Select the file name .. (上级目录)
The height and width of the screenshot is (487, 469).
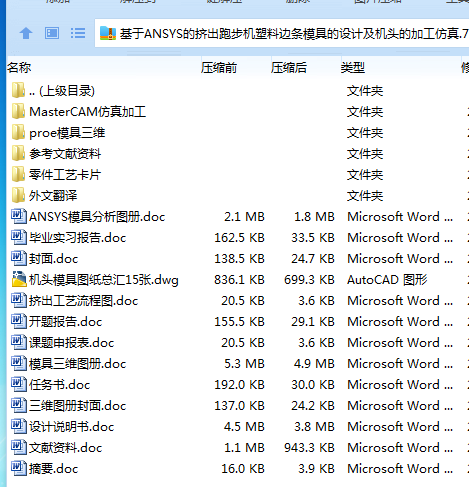(x=62, y=91)
